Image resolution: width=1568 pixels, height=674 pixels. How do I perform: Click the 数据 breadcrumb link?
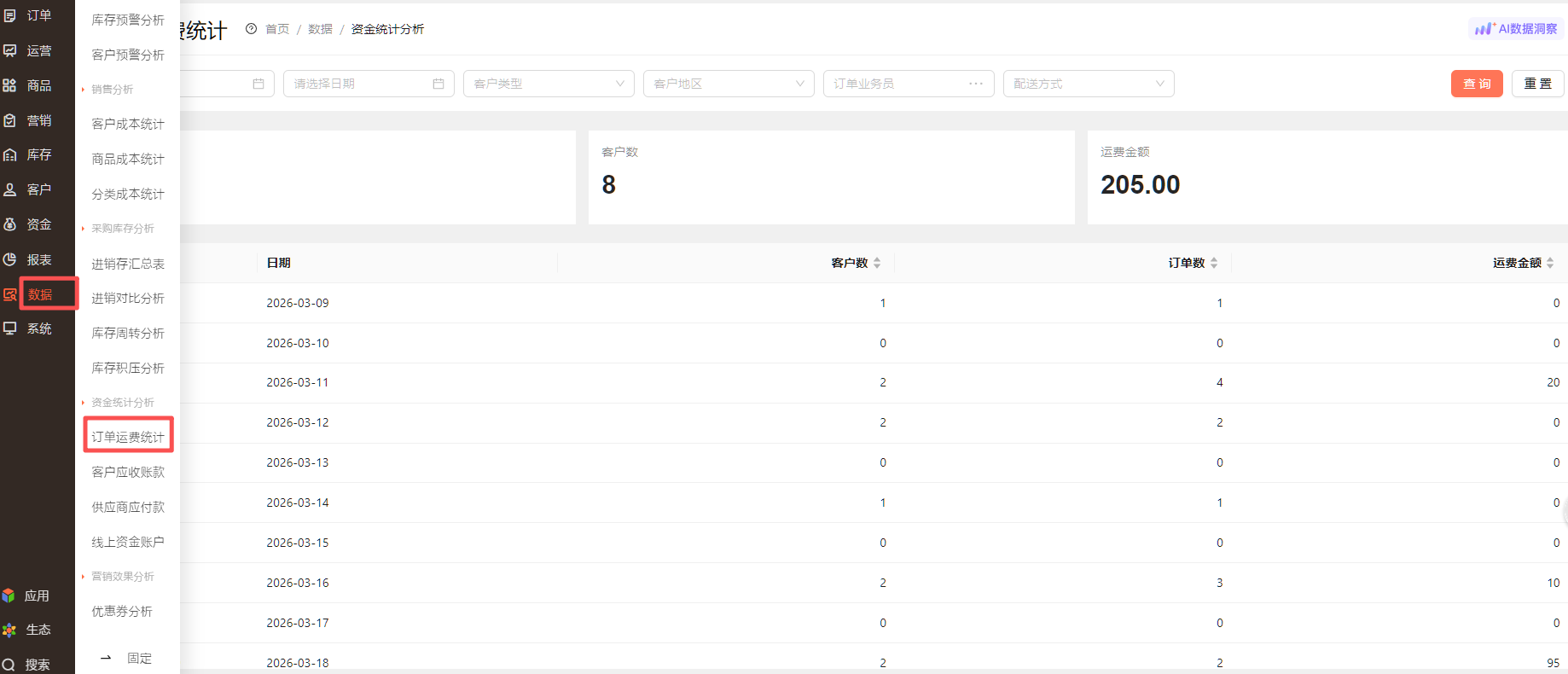pos(320,29)
